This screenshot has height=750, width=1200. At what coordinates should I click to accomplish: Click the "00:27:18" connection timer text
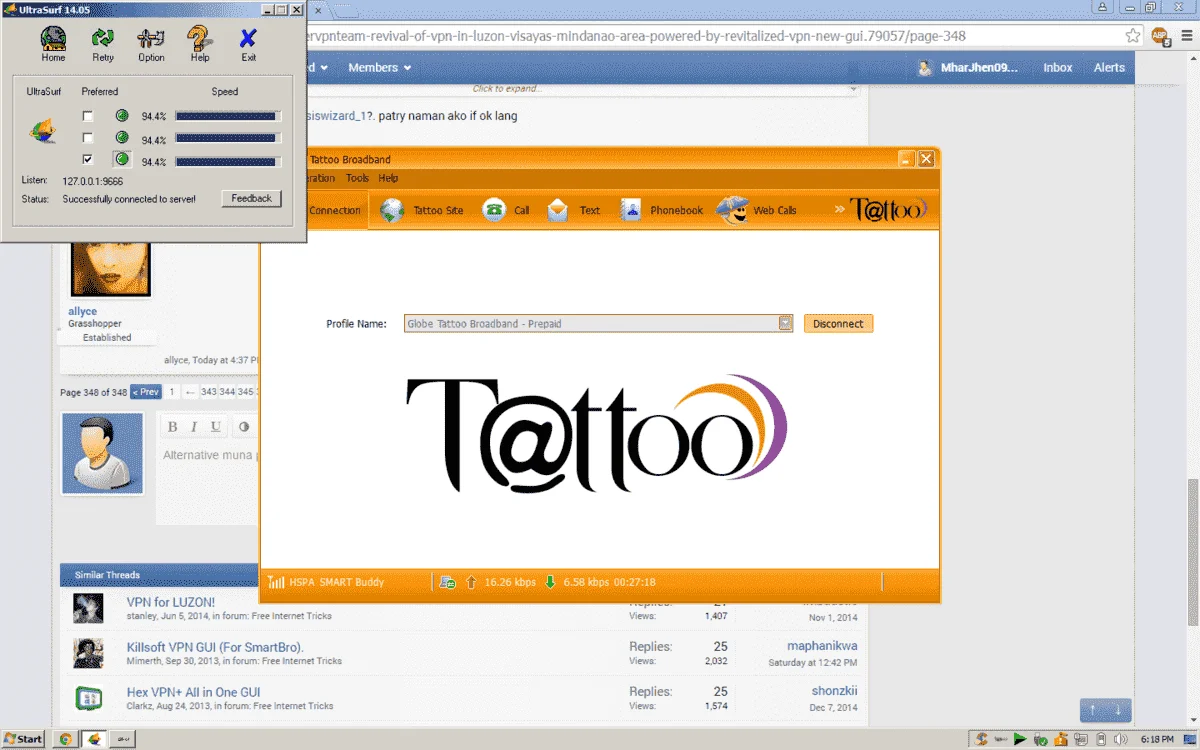click(635, 581)
